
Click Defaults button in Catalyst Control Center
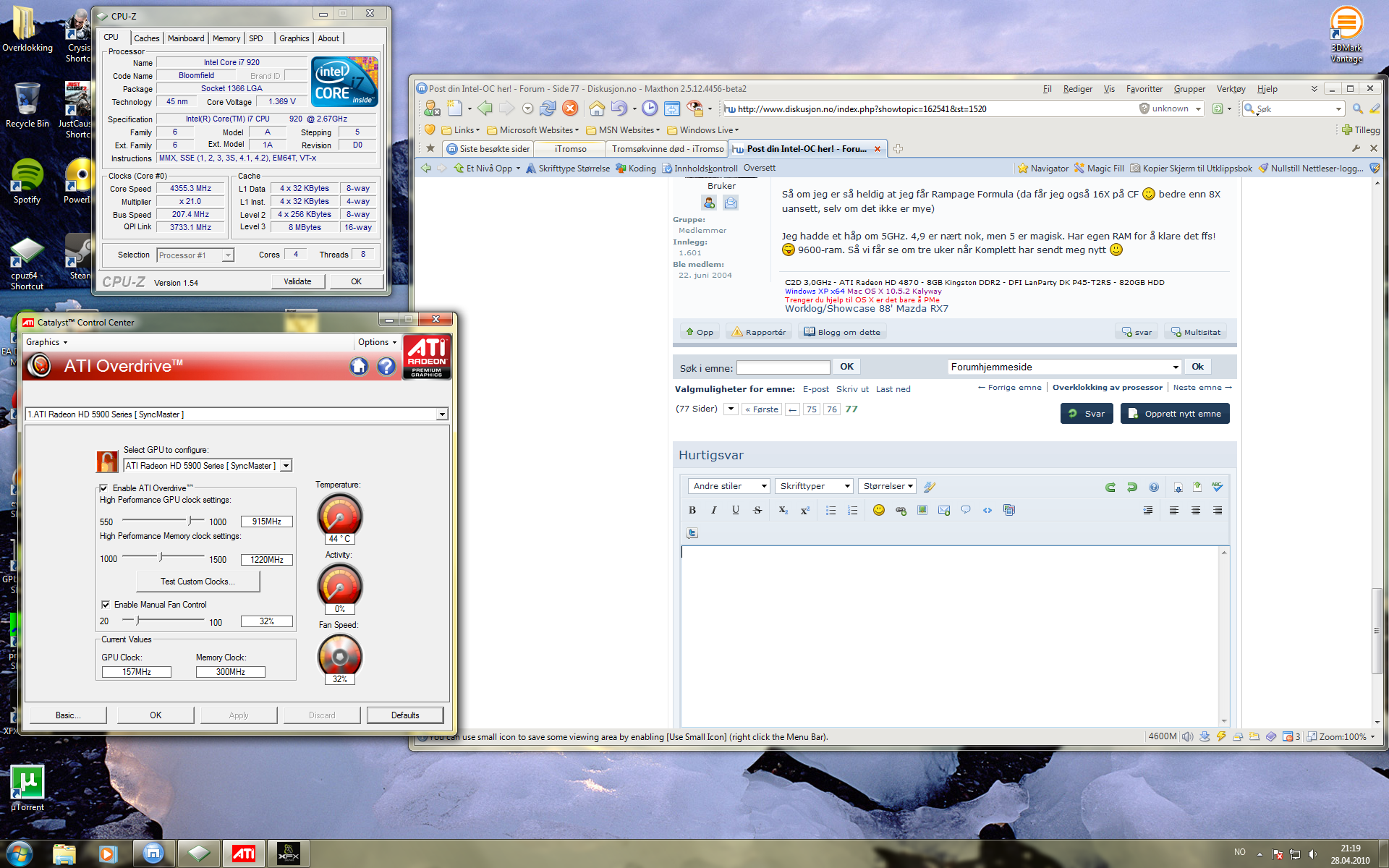point(405,715)
